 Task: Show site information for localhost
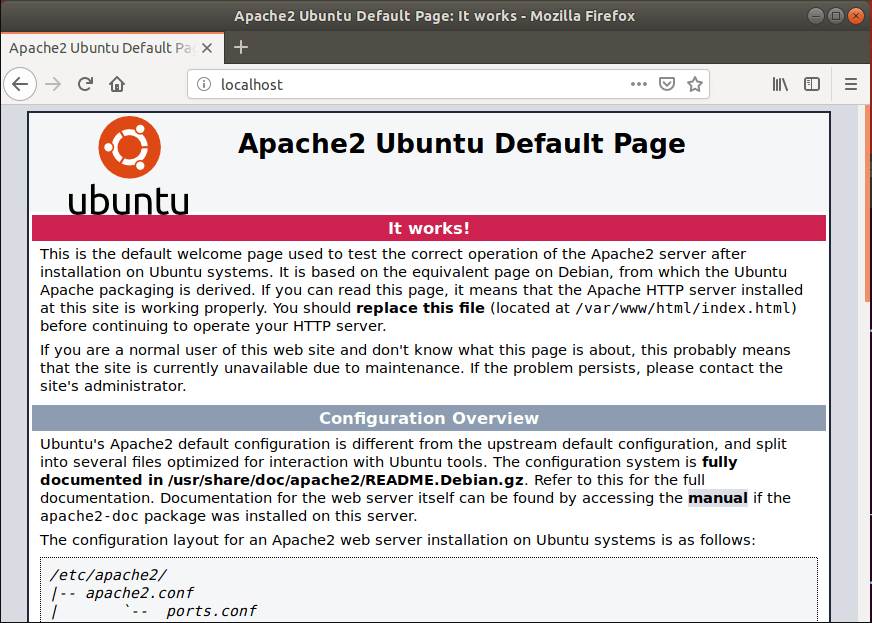tap(204, 85)
